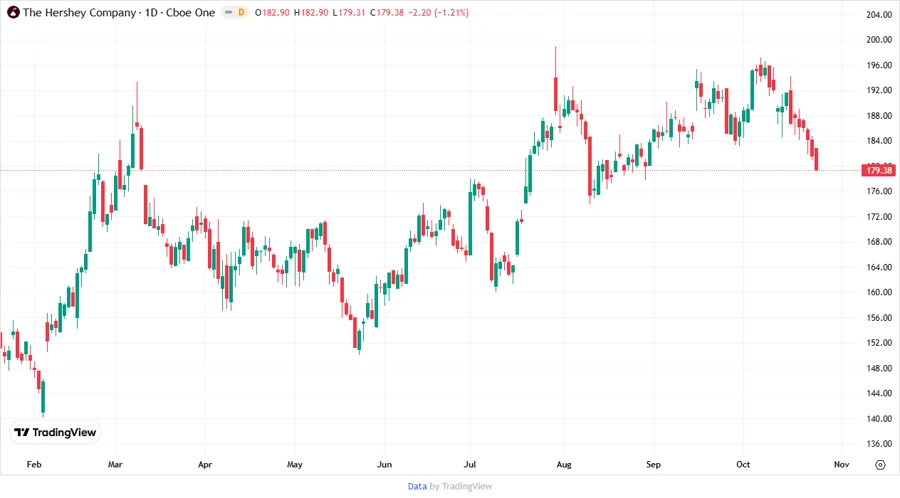Click the 188.00 price axis label
Viewport: 900px width, 498px height.
coord(879,115)
